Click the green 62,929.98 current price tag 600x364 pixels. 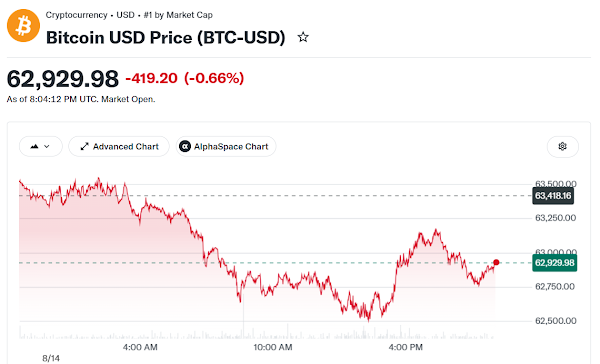[554, 263]
